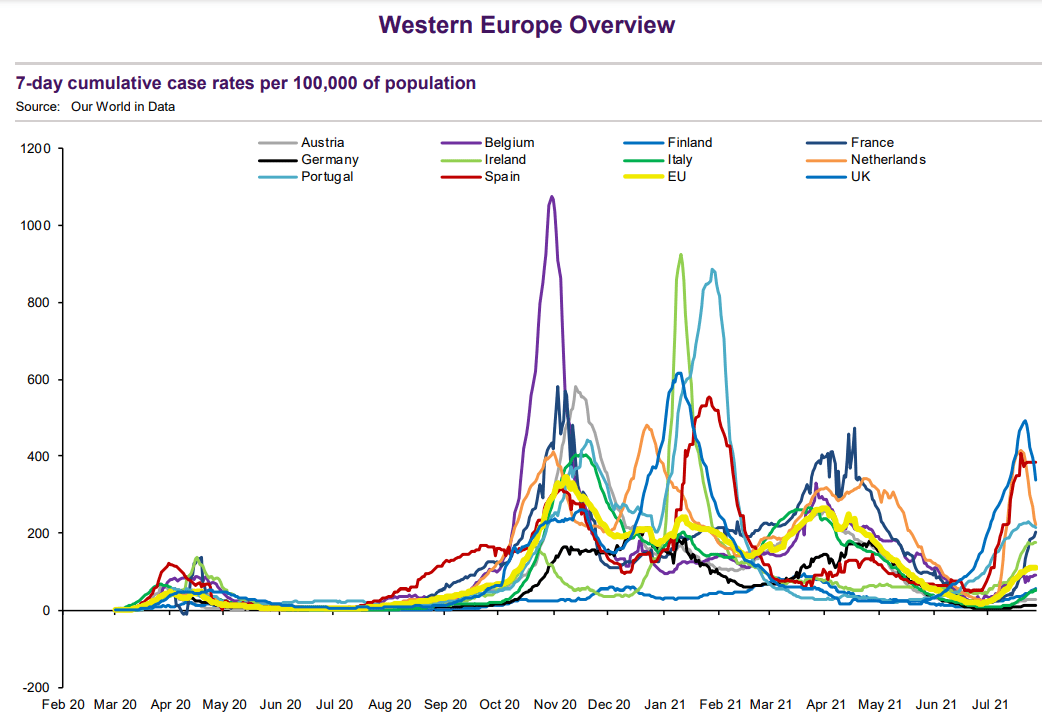Click the y-axis label 1000
1042x720 pixels.
pos(35,225)
